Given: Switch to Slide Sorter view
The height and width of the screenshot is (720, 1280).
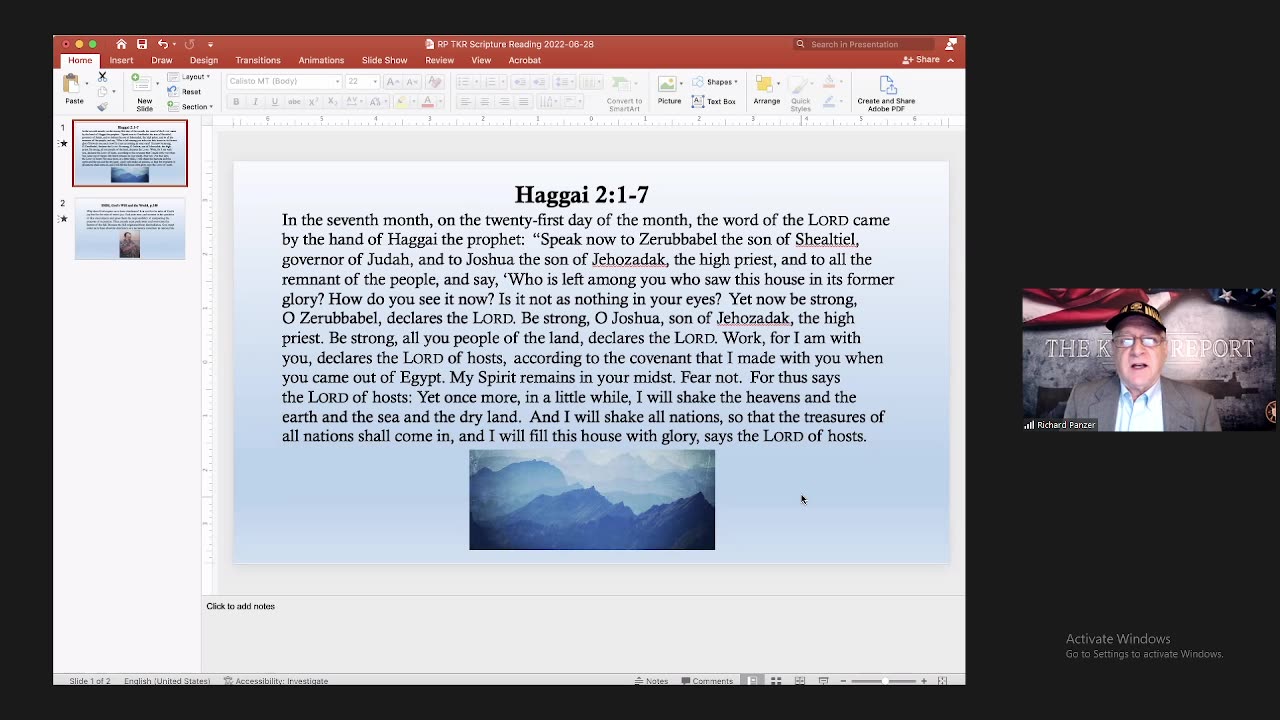Looking at the screenshot, I should [x=776, y=681].
